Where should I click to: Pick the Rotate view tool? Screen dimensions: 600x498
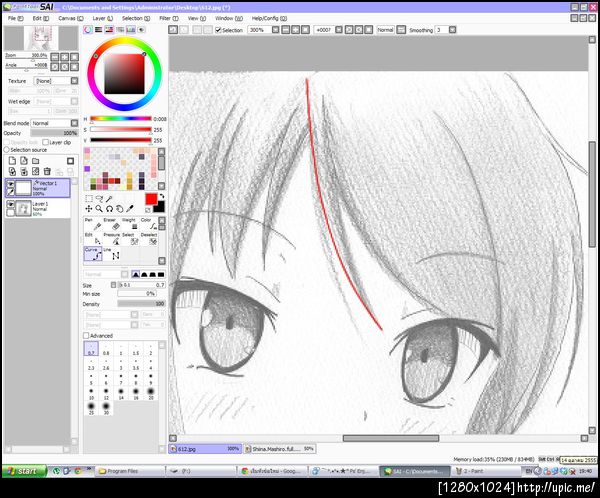click(109, 209)
